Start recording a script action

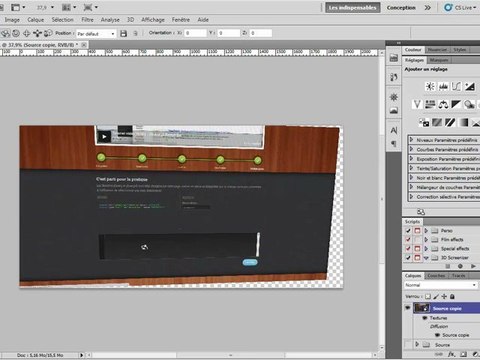(460, 266)
